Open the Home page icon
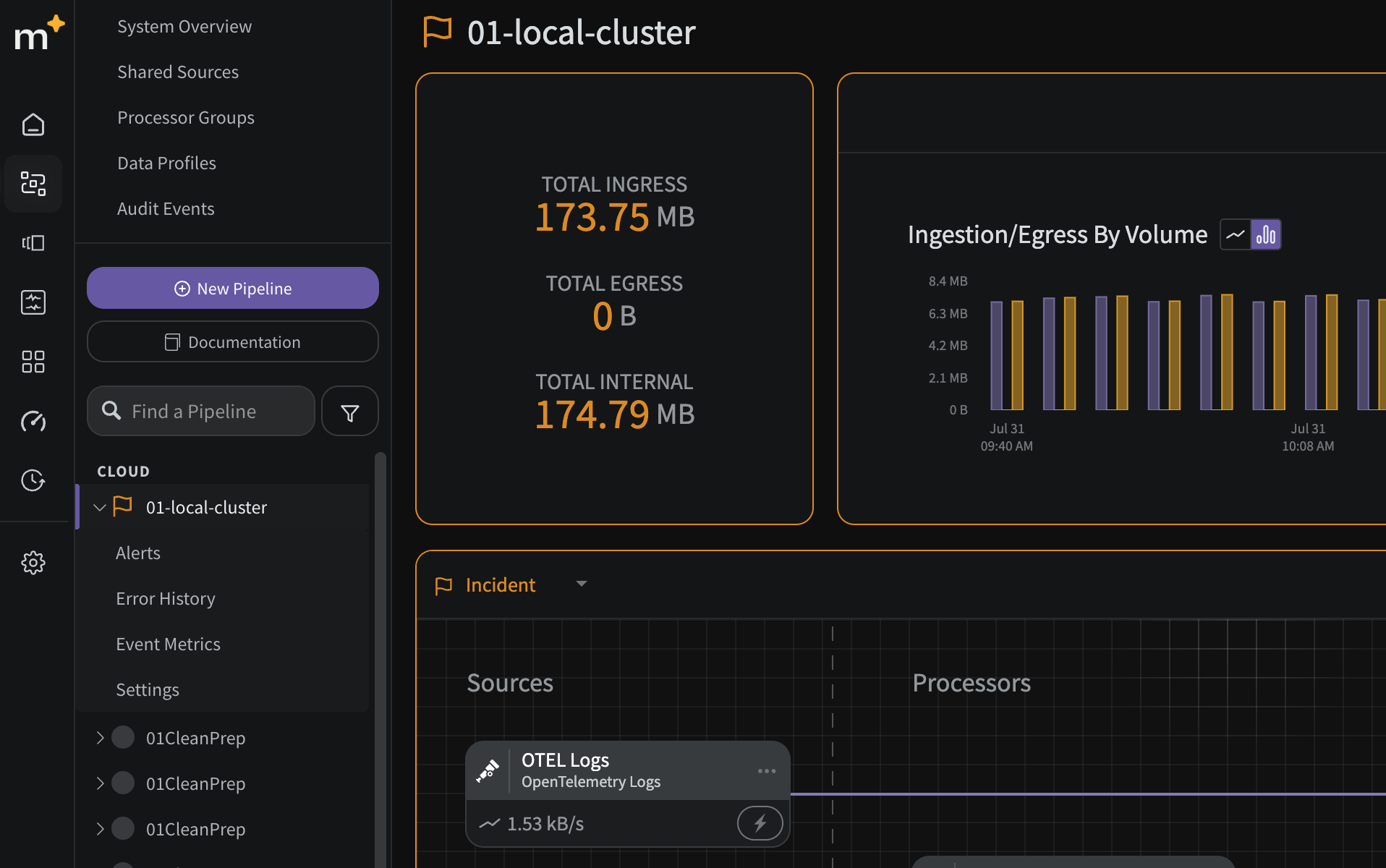The width and height of the screenshot is (1386, 868). 33,124
